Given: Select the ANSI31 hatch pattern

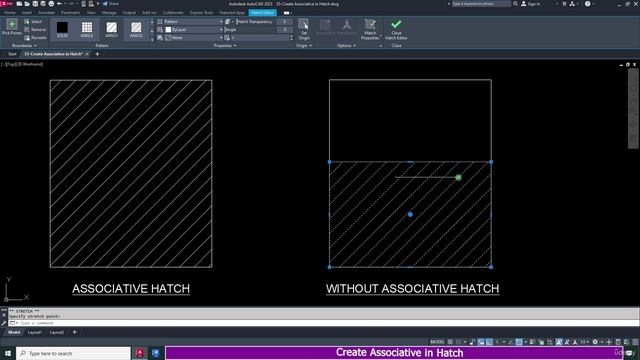Looking at the screenshot, I should coord(111,29).
